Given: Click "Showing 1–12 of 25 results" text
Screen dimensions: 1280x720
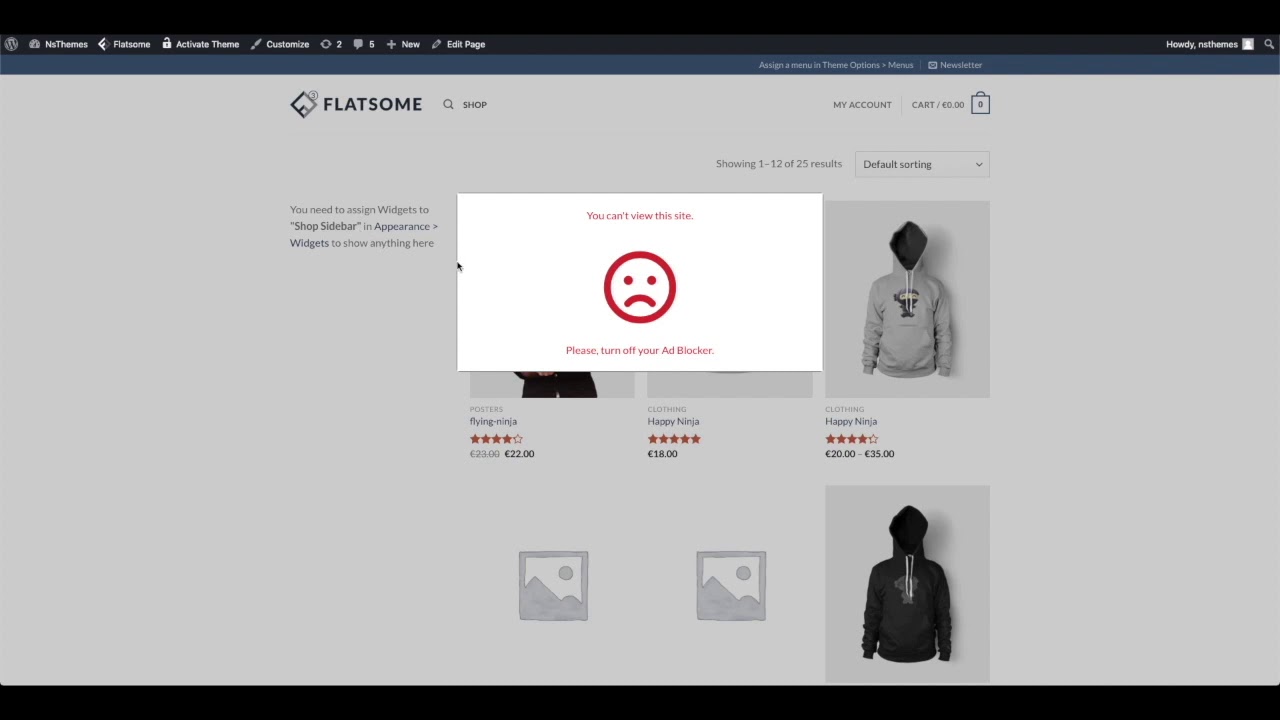Looking at the screenshot, I should [x=779, y=163].
